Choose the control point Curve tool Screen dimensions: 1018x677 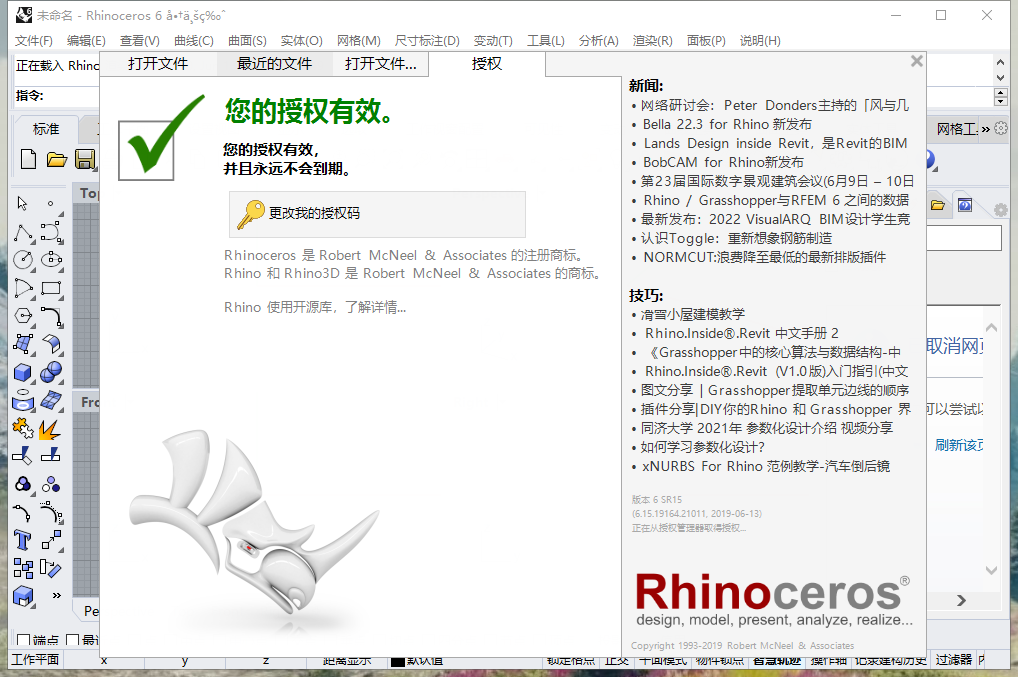51,232
